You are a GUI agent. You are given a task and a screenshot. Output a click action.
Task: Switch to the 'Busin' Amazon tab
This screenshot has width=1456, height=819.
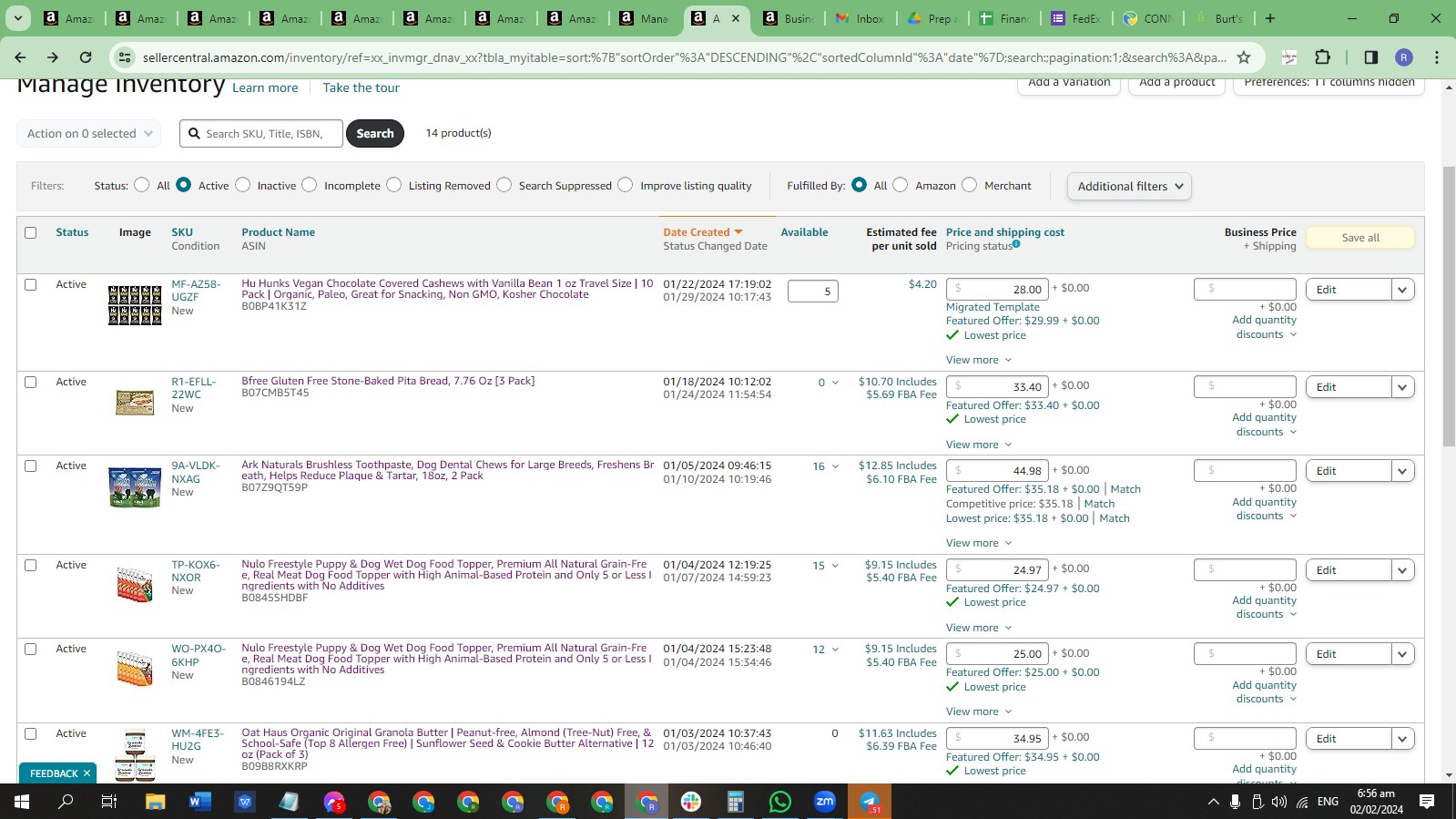(789, 18)
